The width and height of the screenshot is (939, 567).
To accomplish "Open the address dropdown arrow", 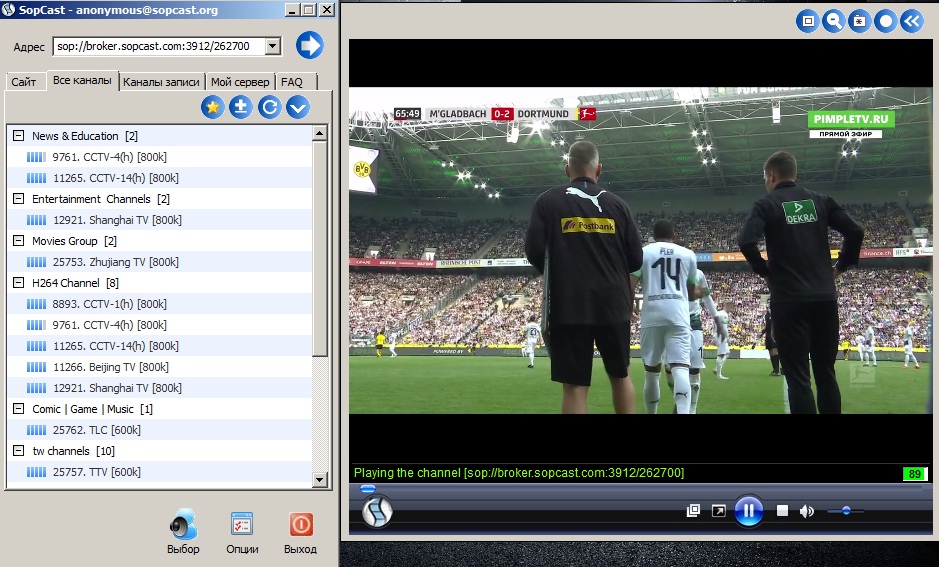I will click(x=272, y=46).
